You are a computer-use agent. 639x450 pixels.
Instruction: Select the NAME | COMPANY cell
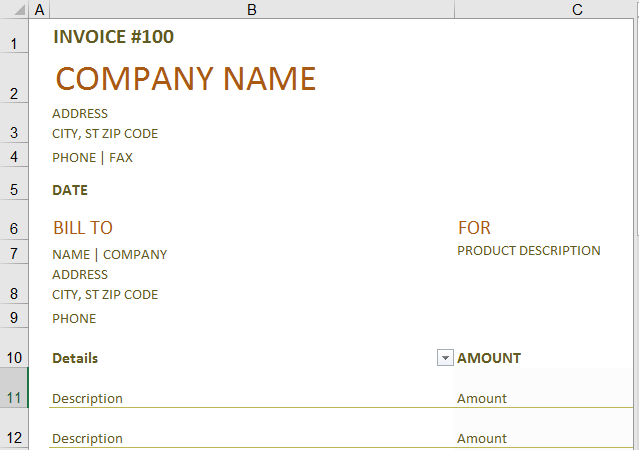110,254
